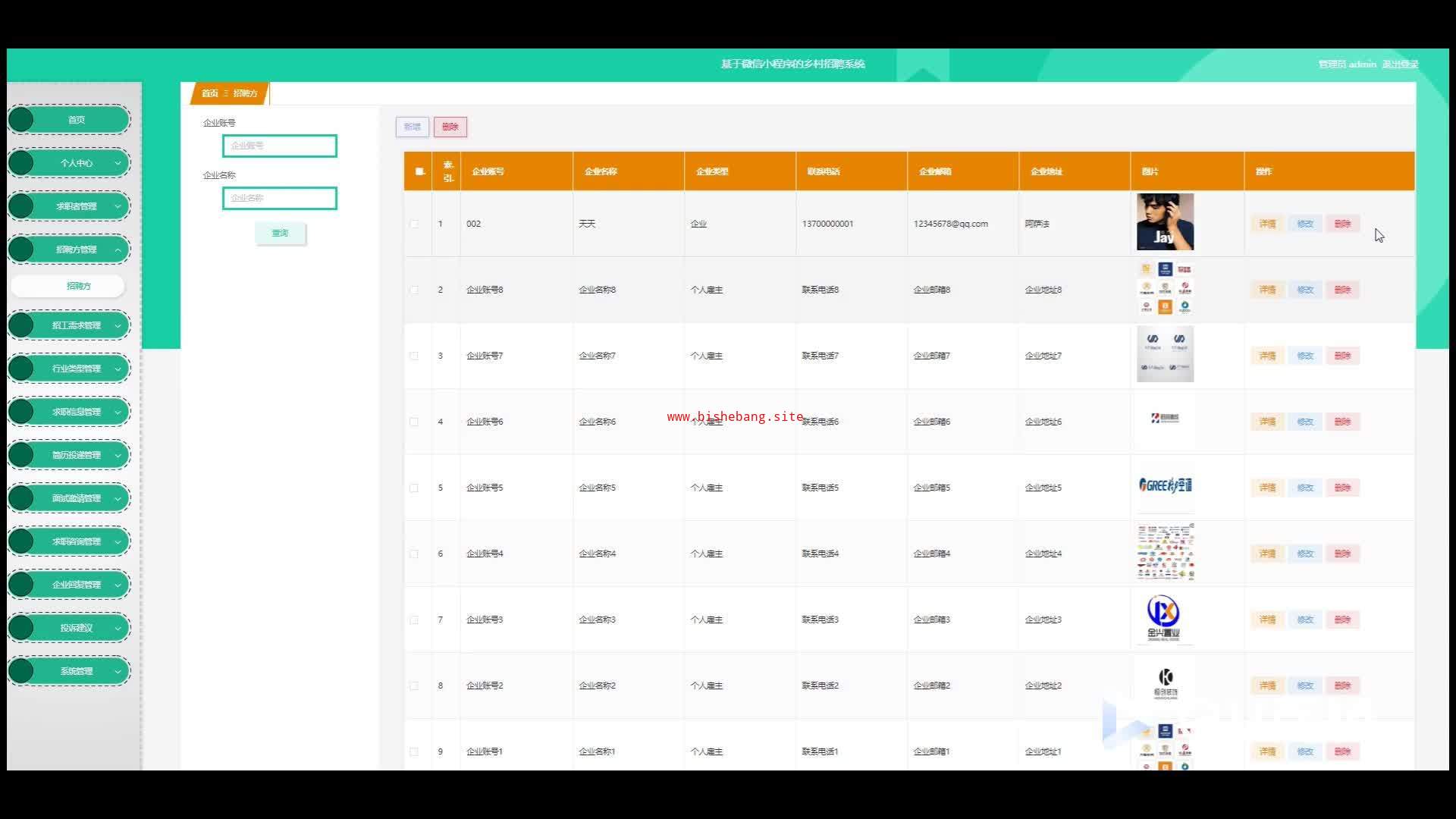Click the 新增 button above the table
The image size is (1456, 819).
(412, 127)
